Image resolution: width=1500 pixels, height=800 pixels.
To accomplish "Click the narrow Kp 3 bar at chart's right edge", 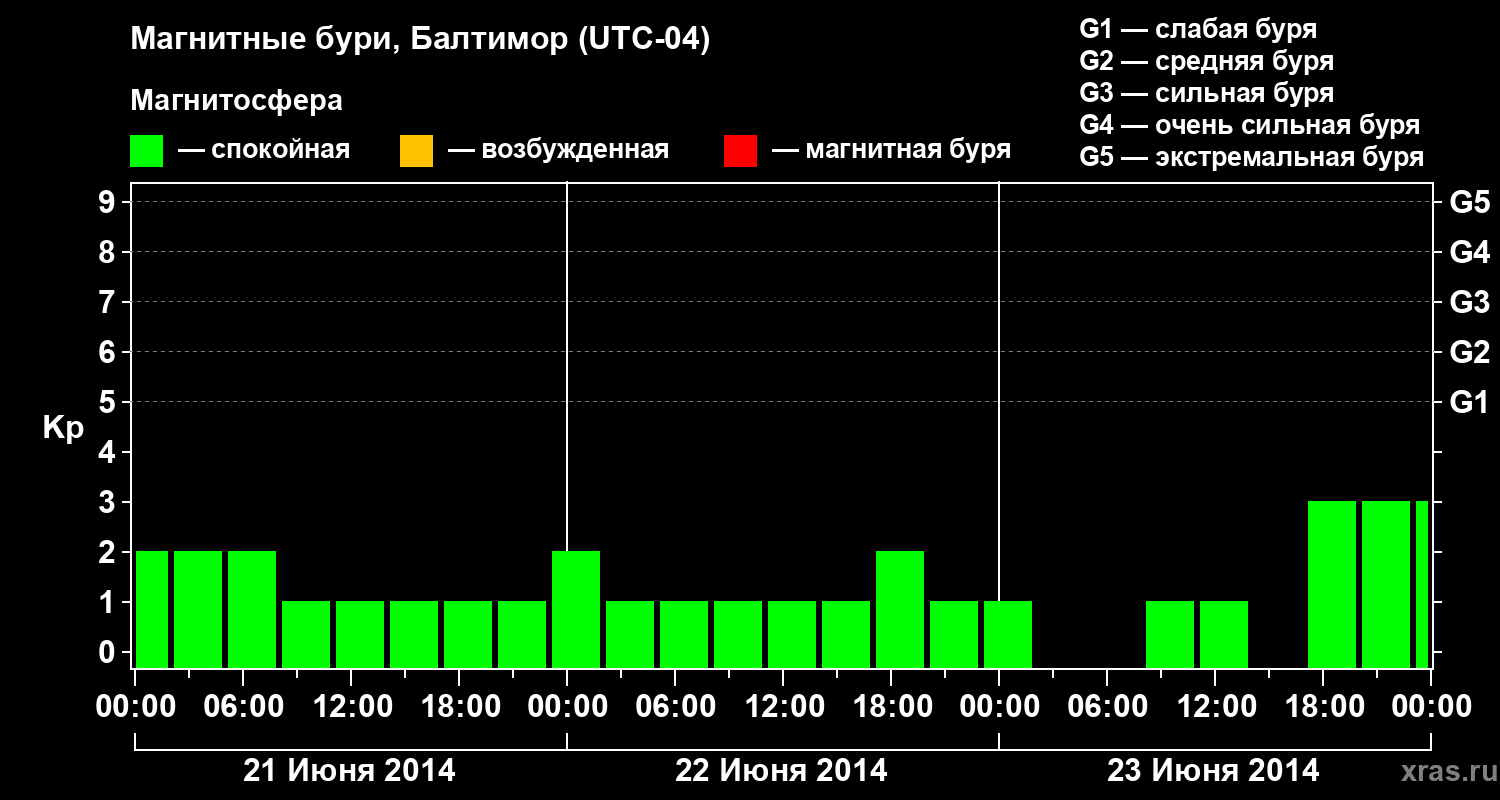I will click(x=1422, y=584).
